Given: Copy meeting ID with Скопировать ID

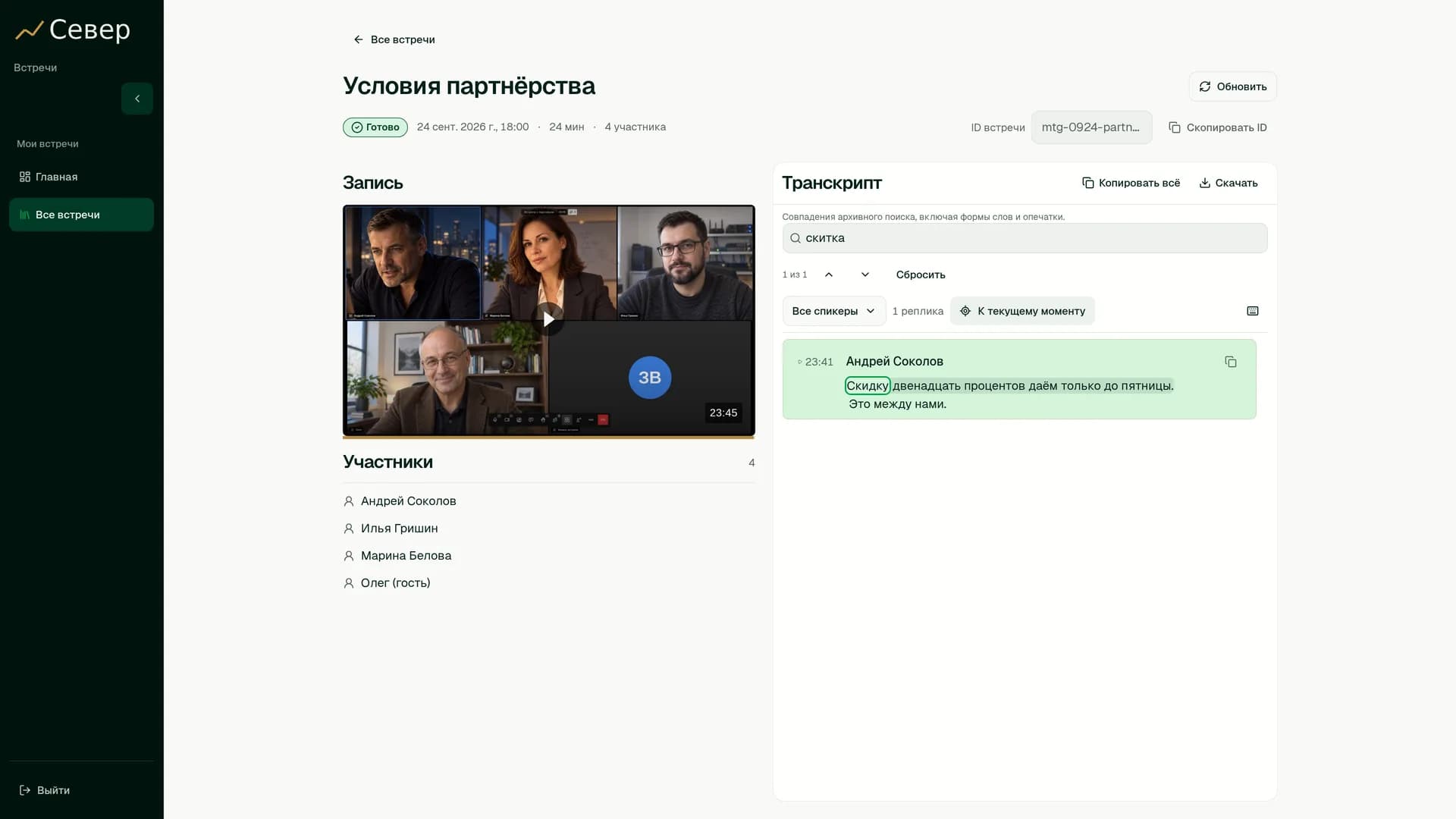Looking at the screenshot, I should [1218, 127].
